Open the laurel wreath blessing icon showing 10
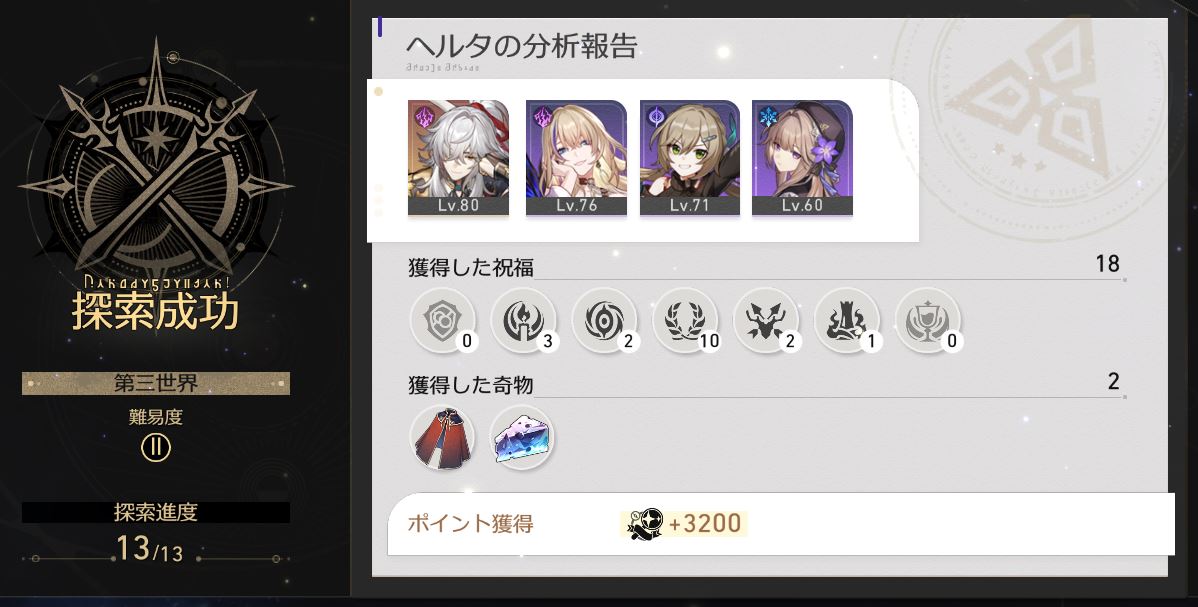Viewport: 1198px width, 607px height. [x=685, y=320]
